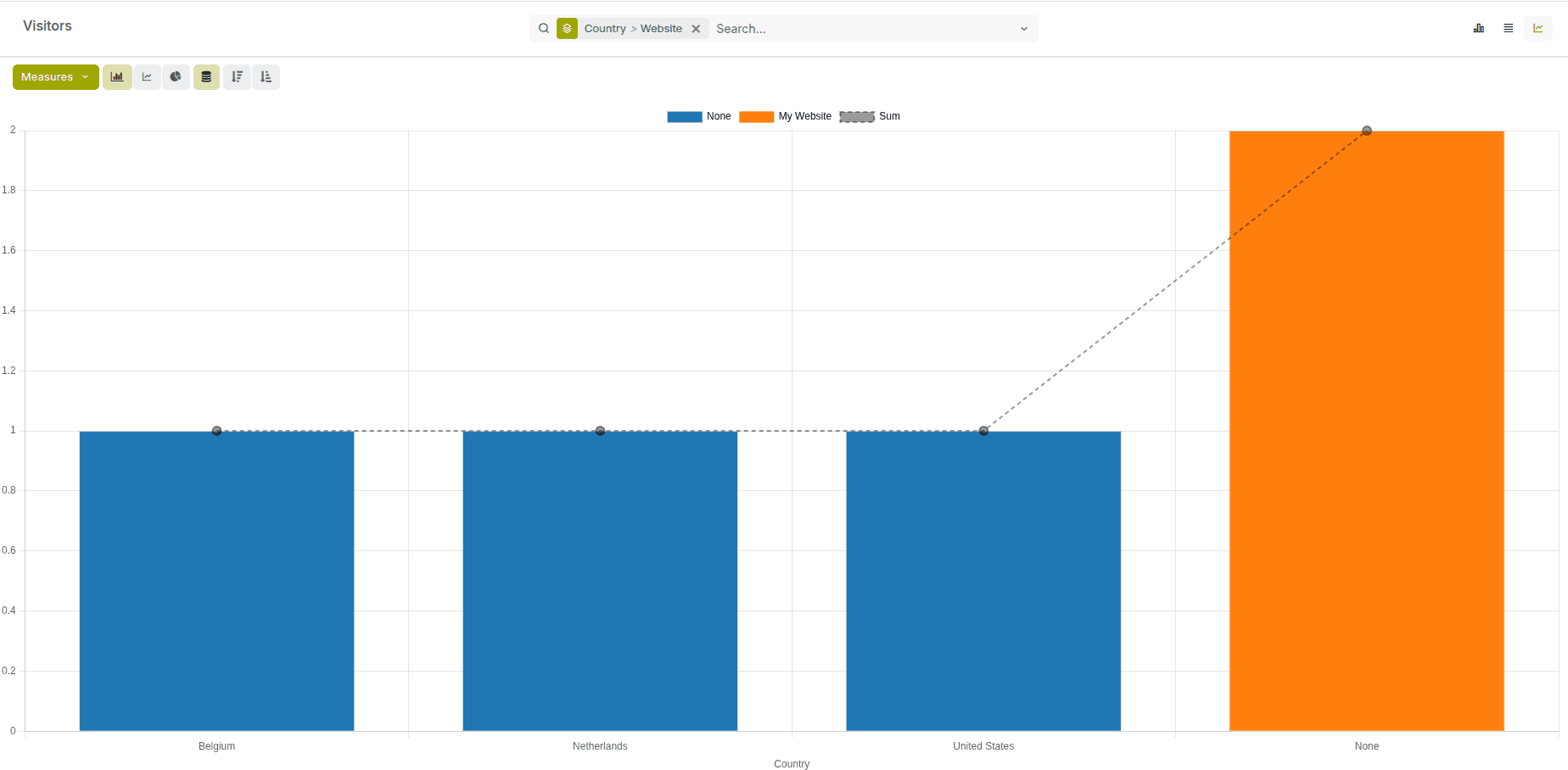Toggle the stacked bars option
The width and height of the screenshot is (1568, 770).
[x=206, y=76]
